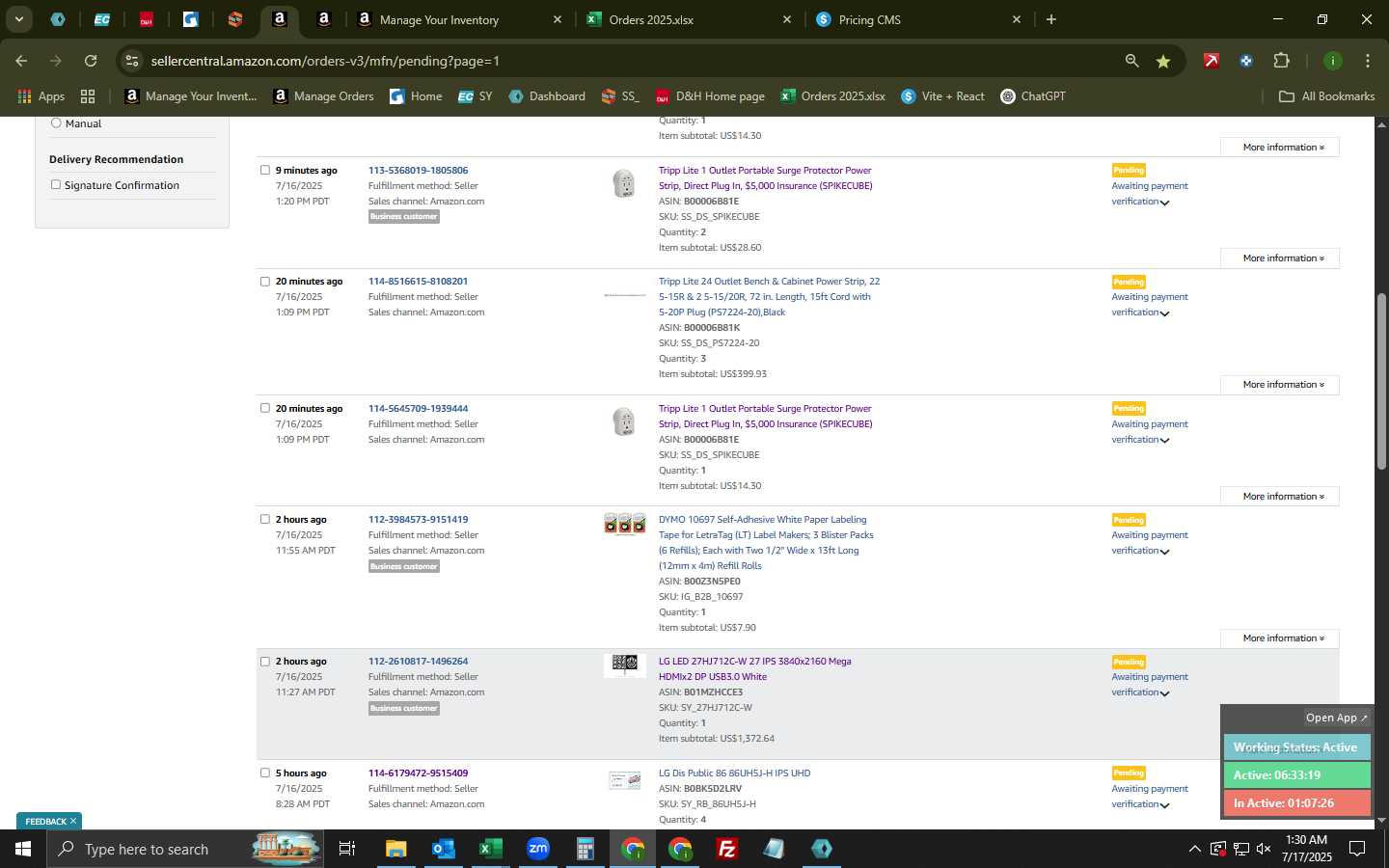Open Outlook from taskbar
The height and width of the screenshot is (868, 1389).
coord(443,849)
